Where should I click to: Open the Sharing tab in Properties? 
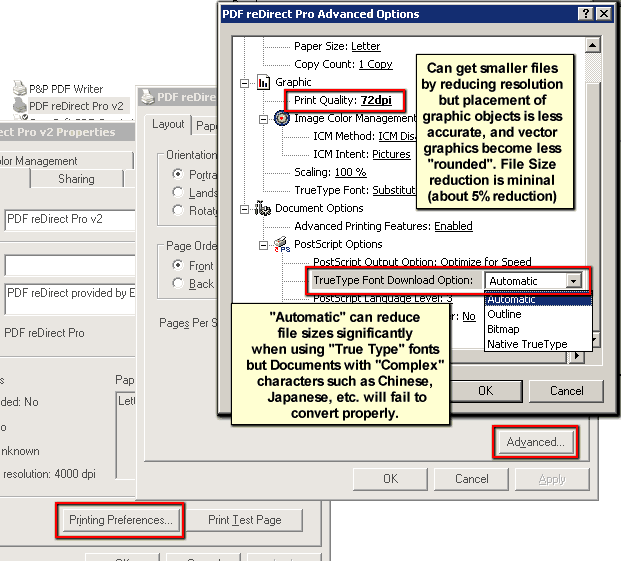76,179
